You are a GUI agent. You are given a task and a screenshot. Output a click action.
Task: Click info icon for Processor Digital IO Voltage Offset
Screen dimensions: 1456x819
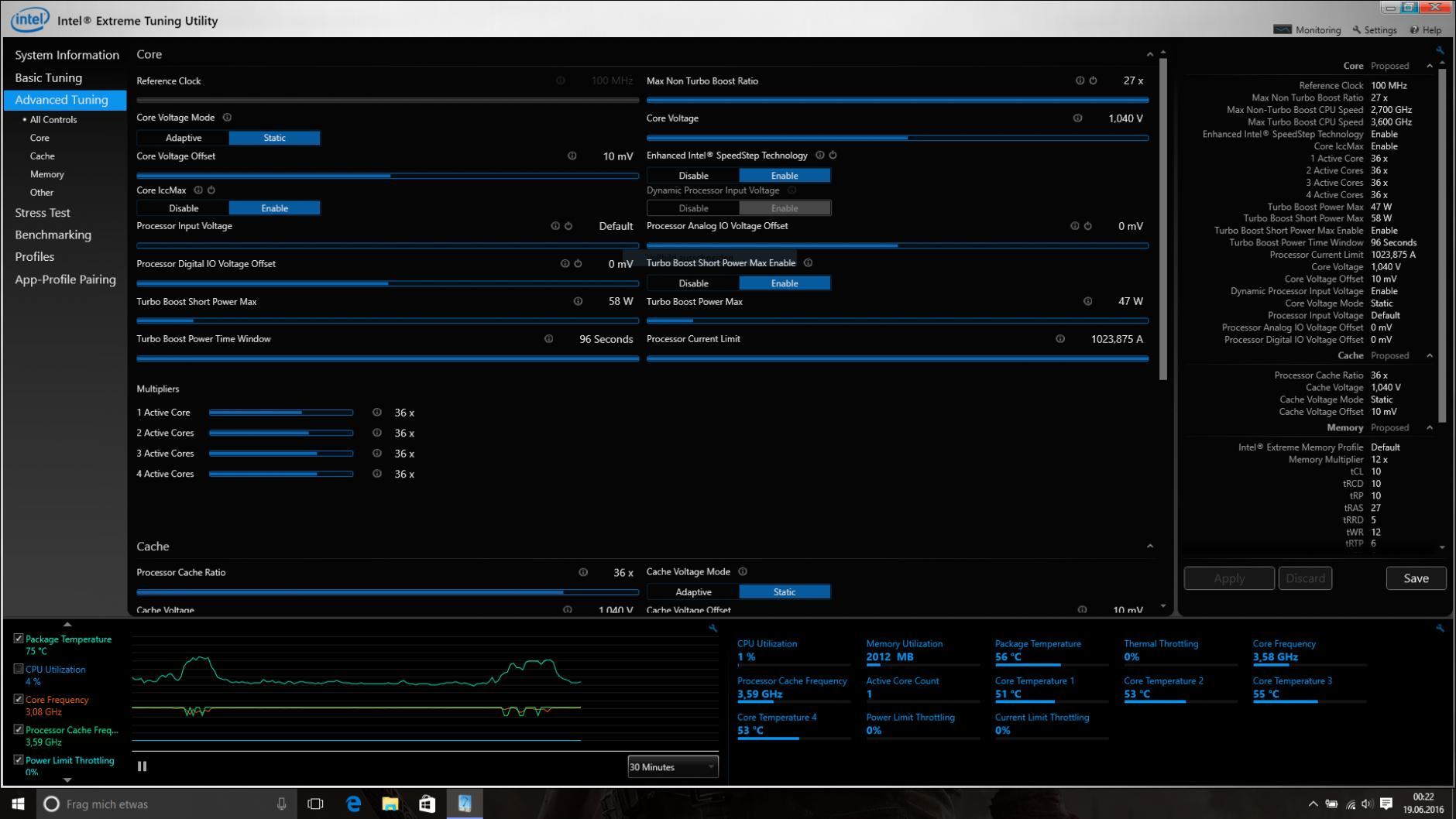click(565, 263)
